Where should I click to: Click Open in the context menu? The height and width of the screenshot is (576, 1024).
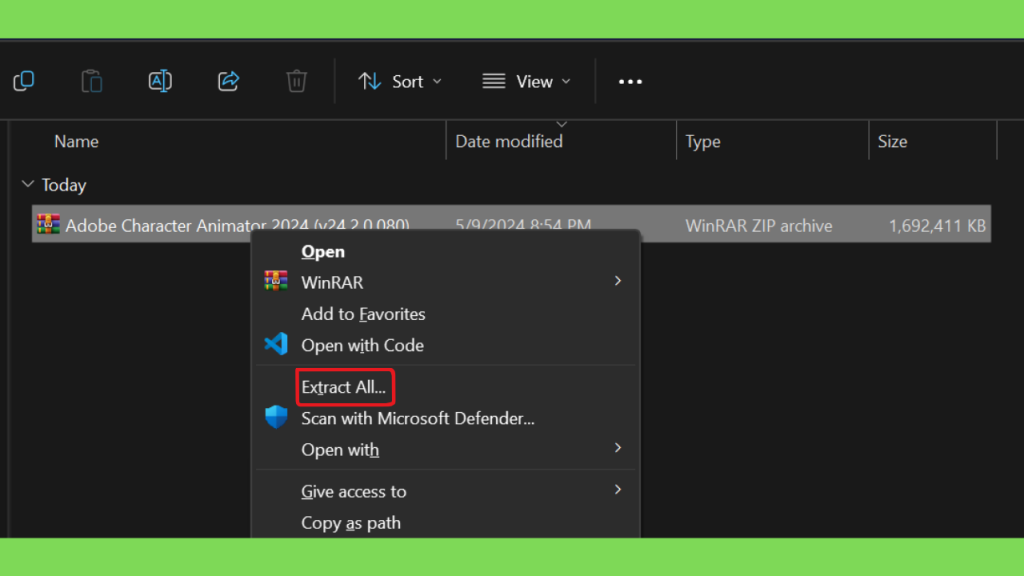click(x=323, y=251)
